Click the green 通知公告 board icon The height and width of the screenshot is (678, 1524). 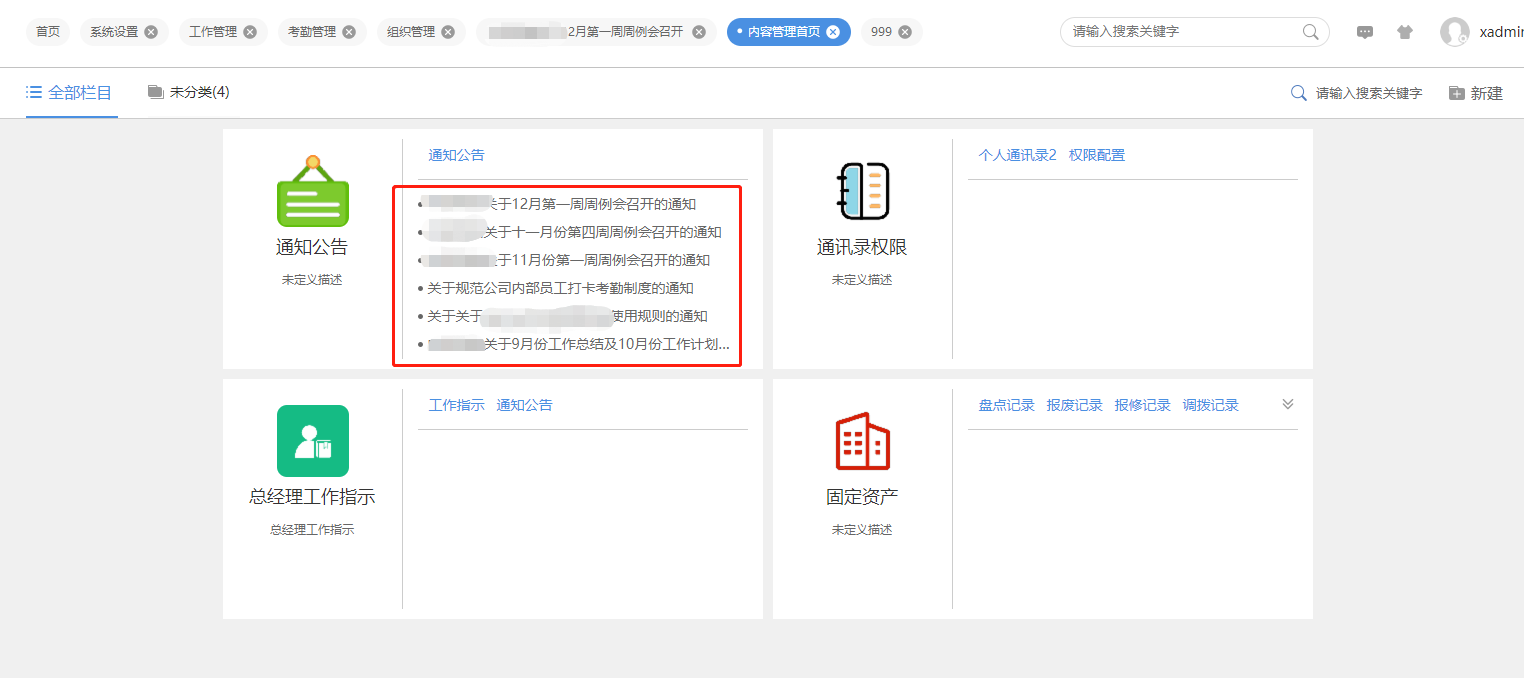(x=312, y=192)
